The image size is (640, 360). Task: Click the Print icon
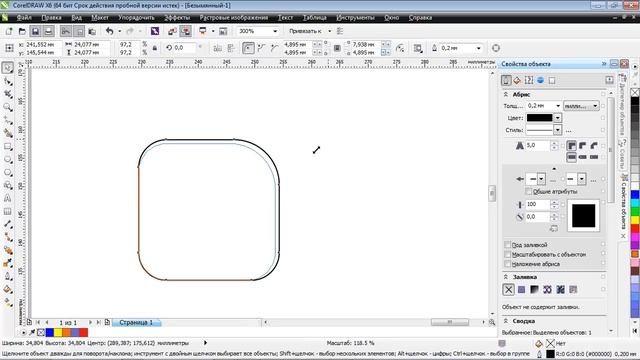coord(49,31)
